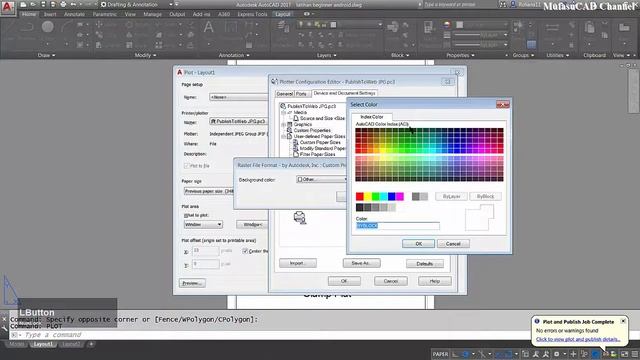Open Layer Properties icon in Layers panel
This screenshot has height=360, width=640.
click(283, 27)
